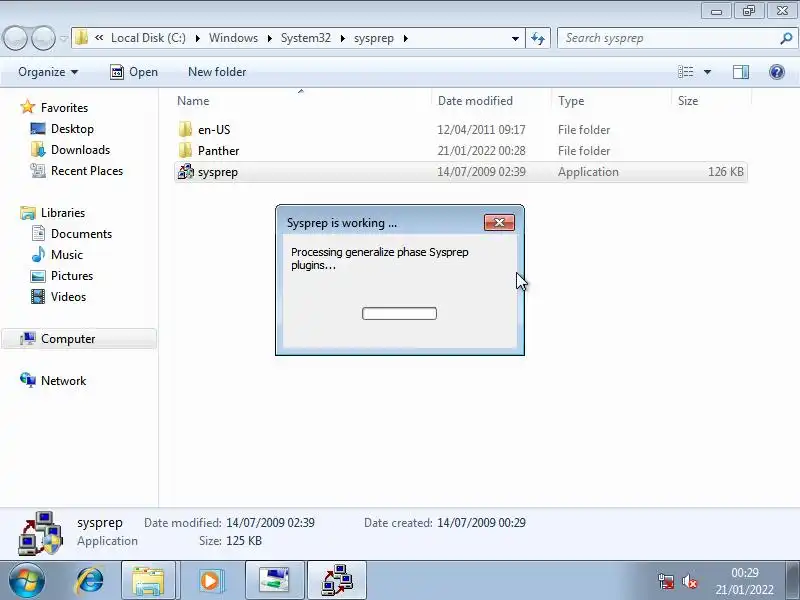800x600 pixels.
Task: Open Windows Media Player from taskbar
Action: (211, 581)
